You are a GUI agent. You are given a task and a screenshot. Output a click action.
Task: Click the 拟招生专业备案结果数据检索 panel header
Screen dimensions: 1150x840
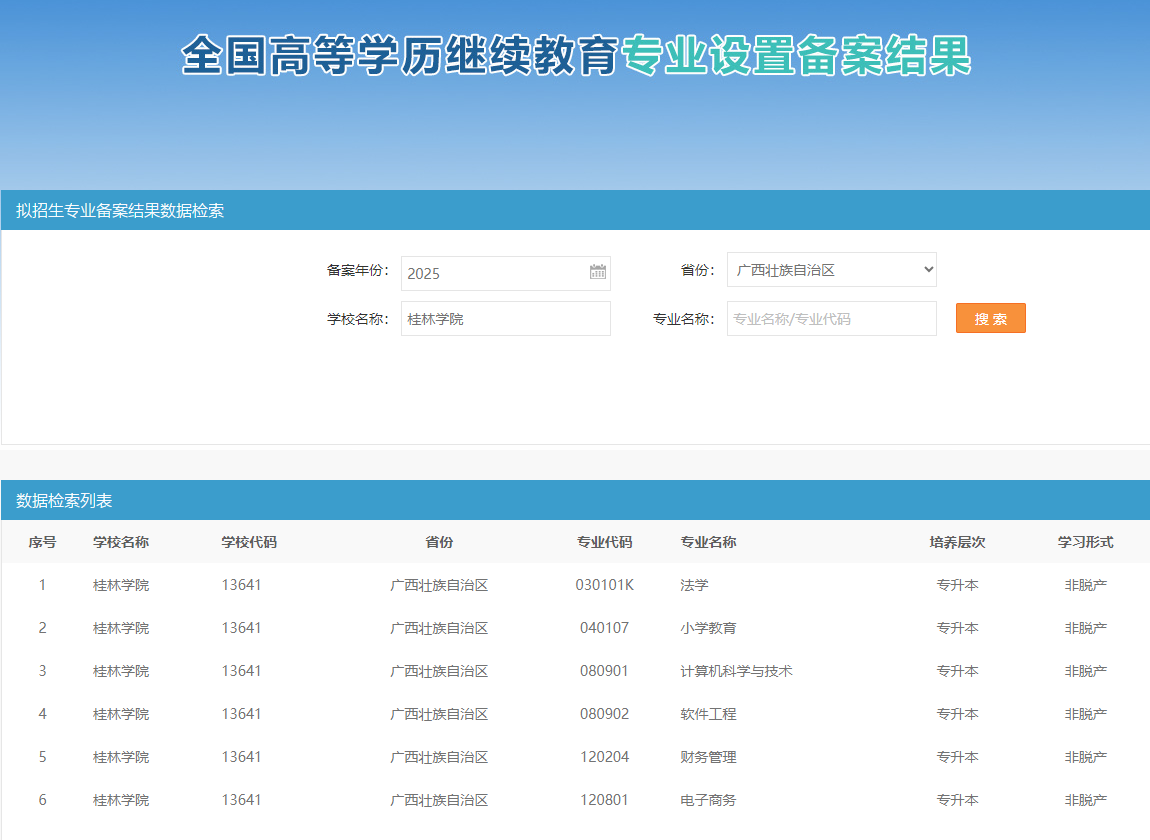[120, 211]
